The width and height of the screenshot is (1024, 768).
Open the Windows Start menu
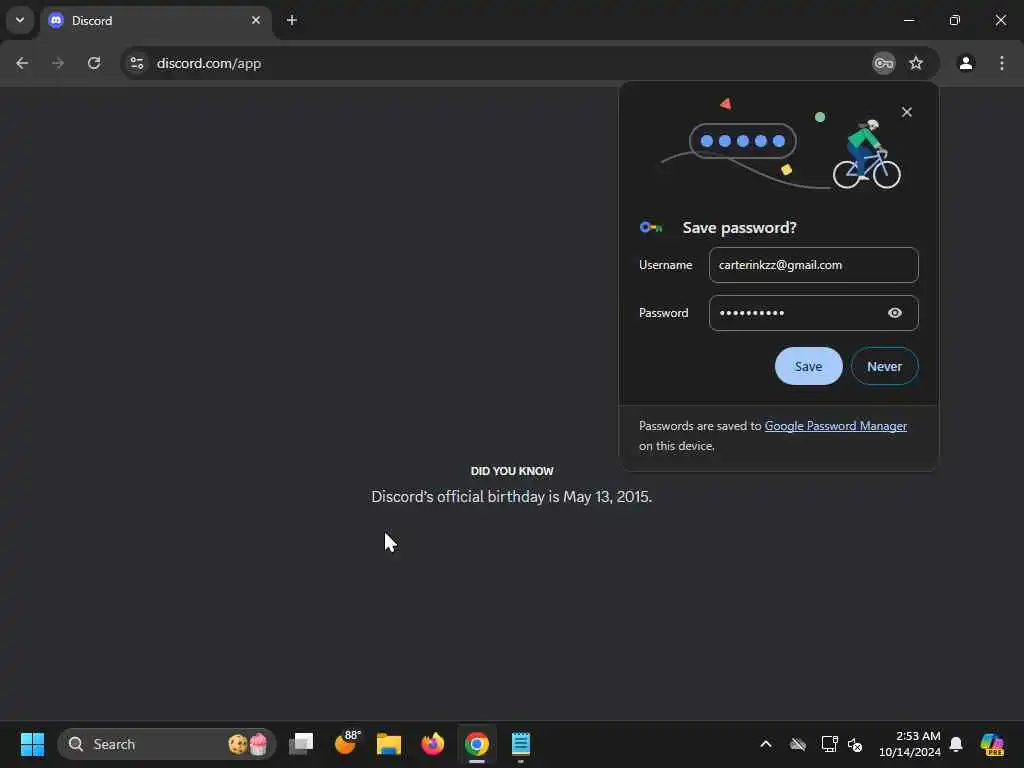point(32,744)
